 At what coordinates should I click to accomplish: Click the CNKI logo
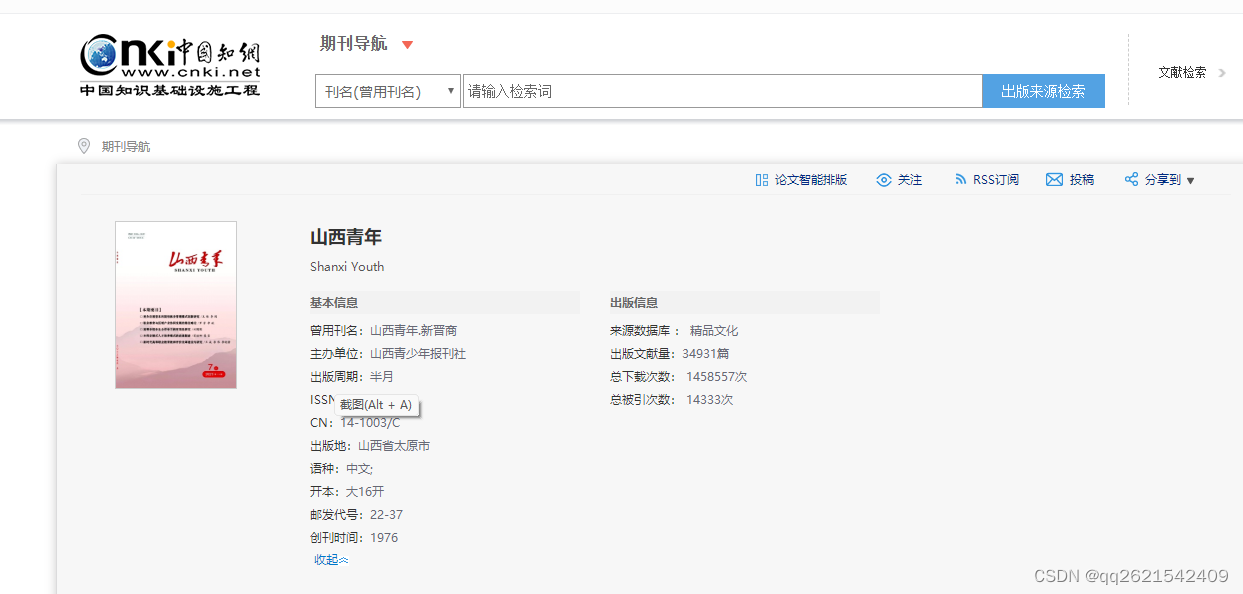pos(170,66)
